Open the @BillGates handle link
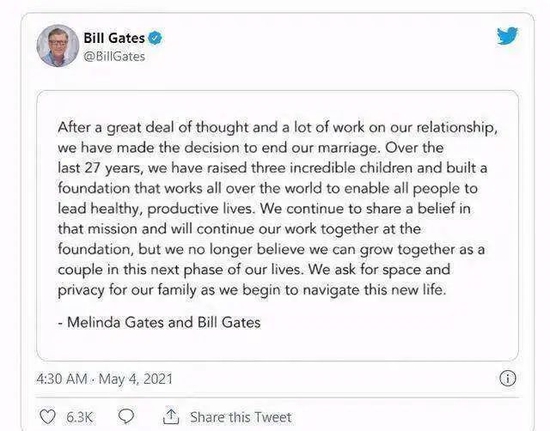Image resolution: width=550 pixels, height=431 pixels. pos(114,56)
